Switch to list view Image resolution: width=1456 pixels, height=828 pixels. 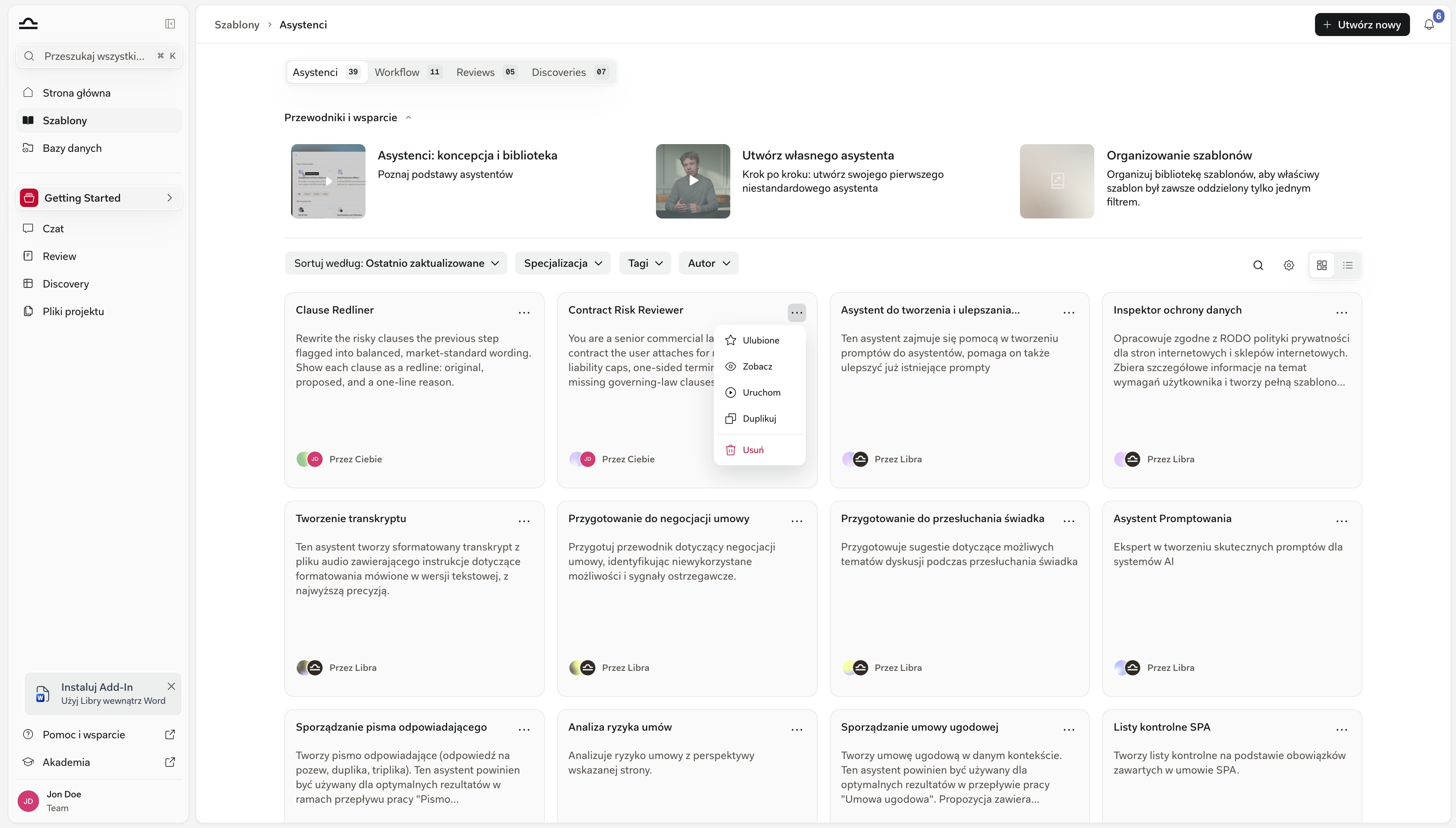pyautogui.click(x=1348, y=265)
